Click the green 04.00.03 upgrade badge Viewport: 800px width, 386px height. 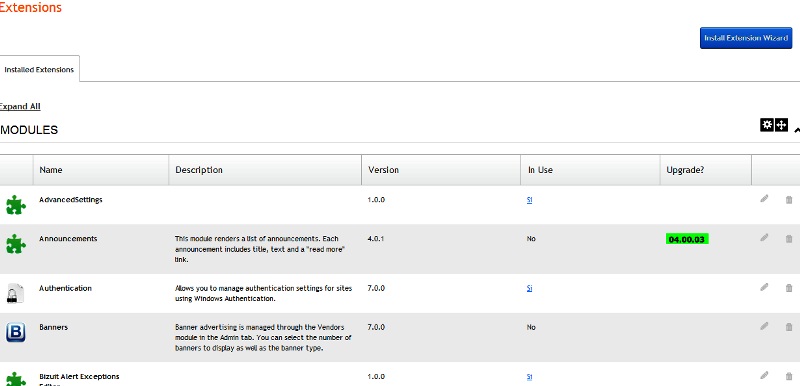(687, 239)
